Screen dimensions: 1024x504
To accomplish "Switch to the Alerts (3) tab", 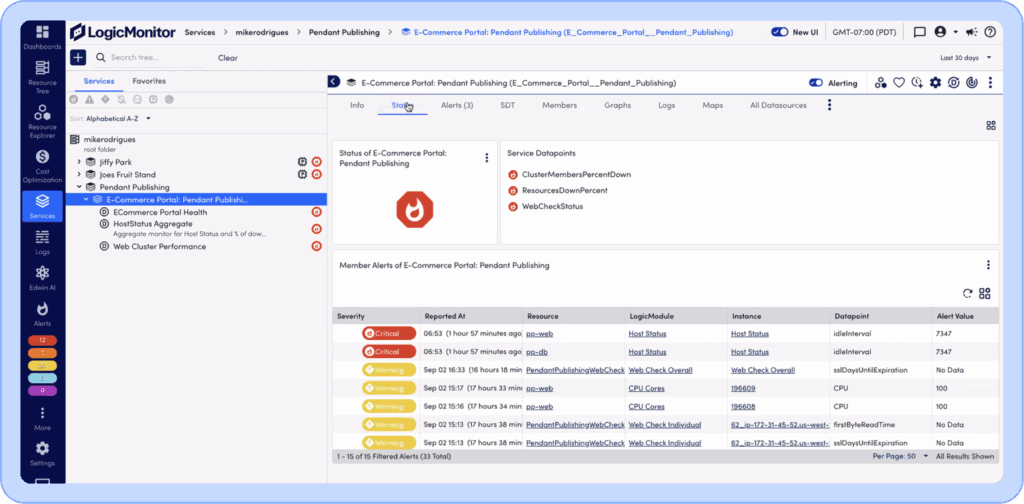I will (457, 105).
